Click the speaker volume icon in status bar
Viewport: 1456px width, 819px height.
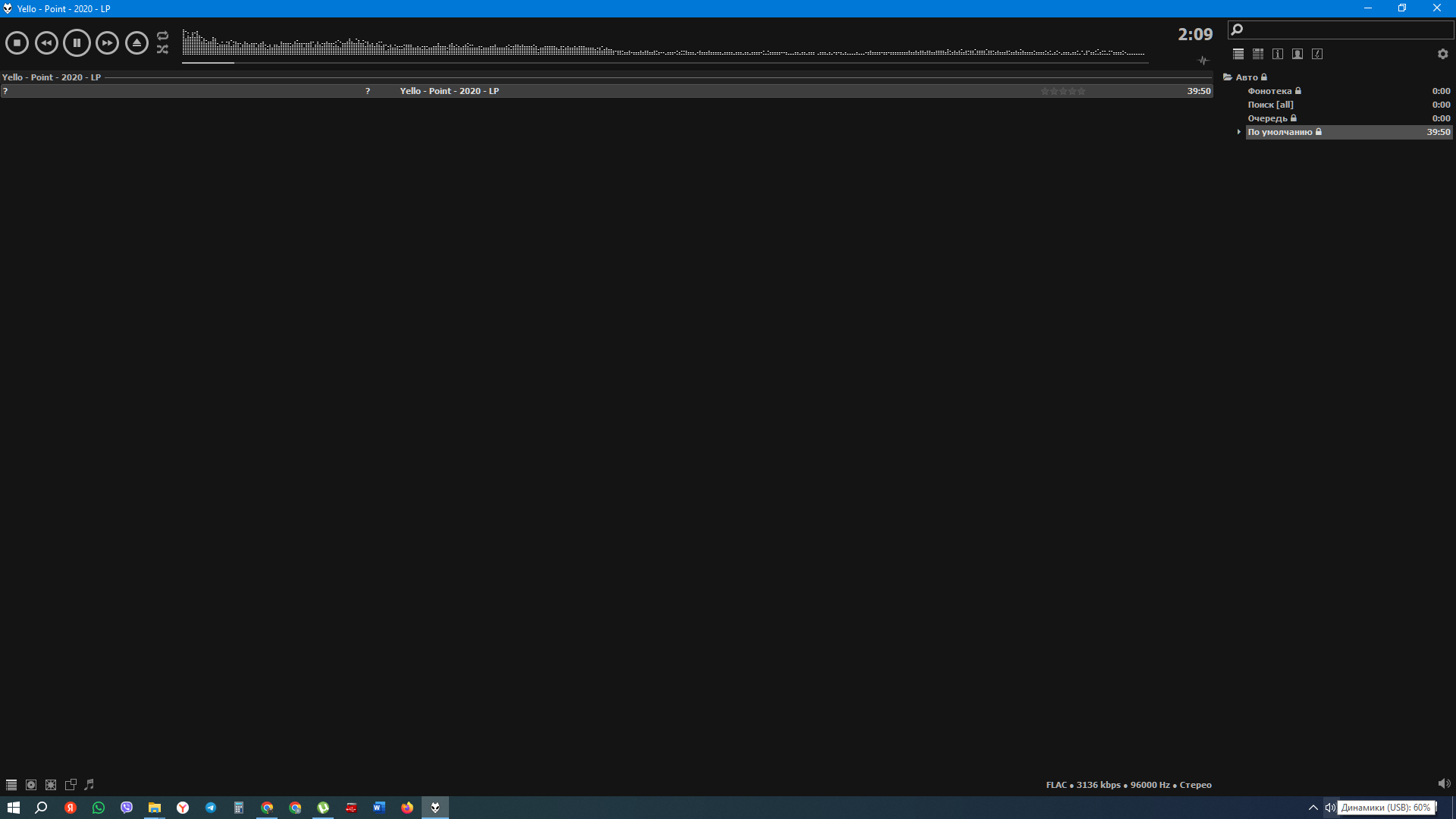(x=1443, y=784)
